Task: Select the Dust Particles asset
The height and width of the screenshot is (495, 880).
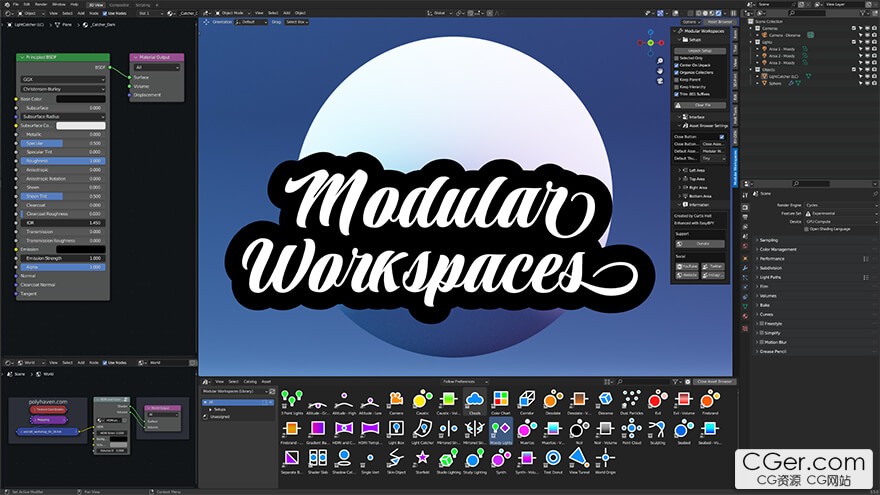Action: click(631, 402)
